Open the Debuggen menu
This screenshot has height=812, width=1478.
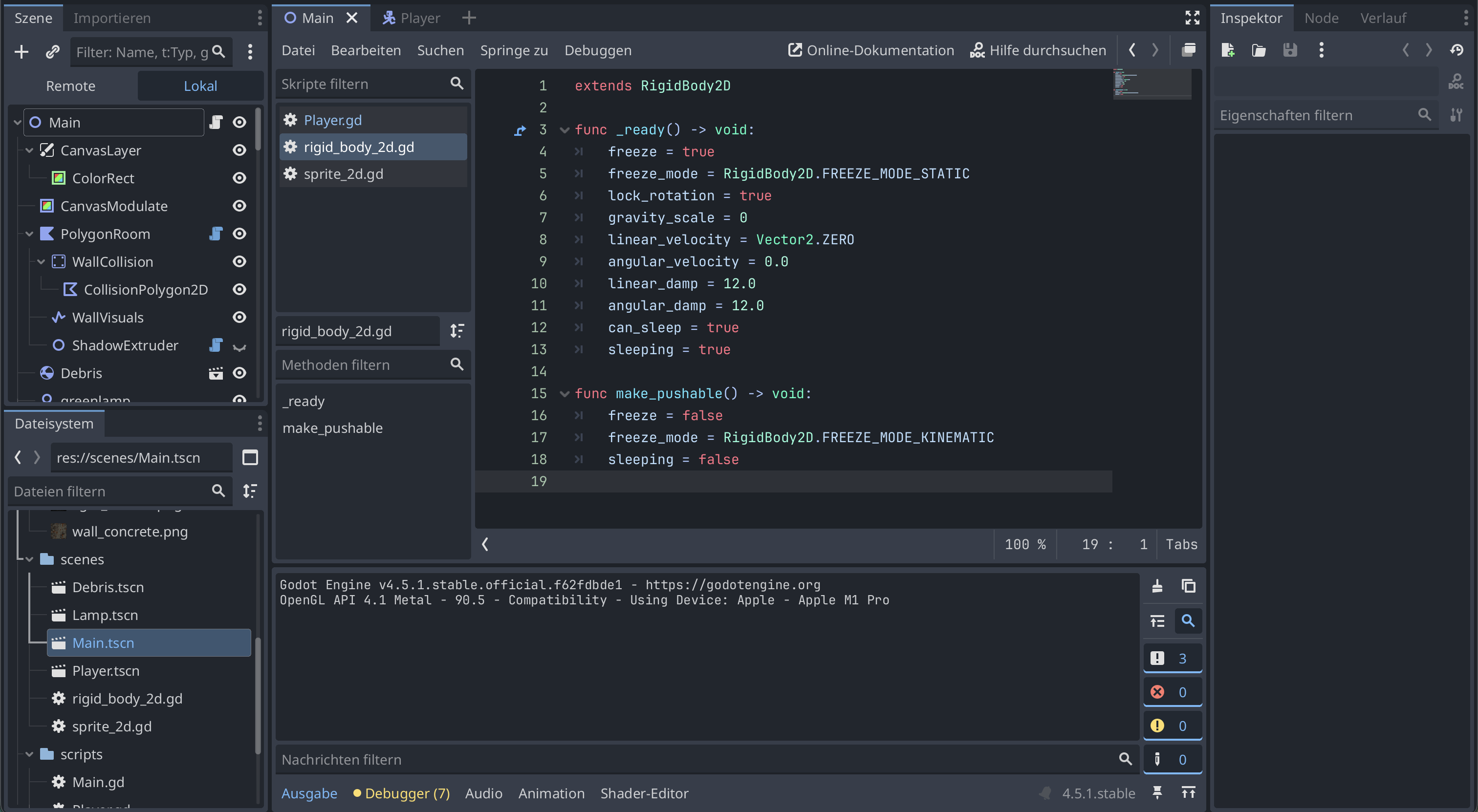[x=597, y=50]
